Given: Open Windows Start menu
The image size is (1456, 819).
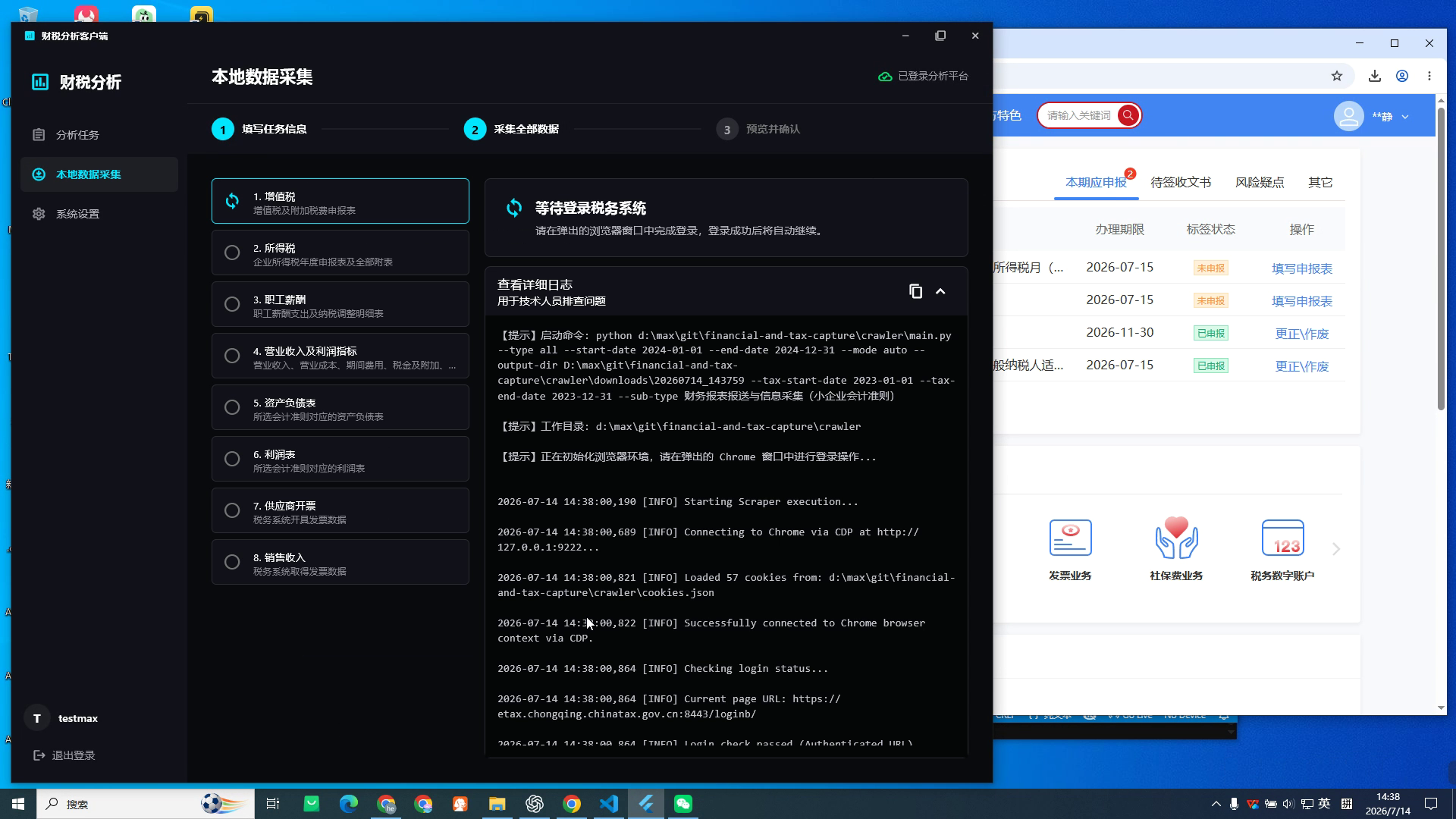Looking at the screenshot, I should tap(18, 804).
